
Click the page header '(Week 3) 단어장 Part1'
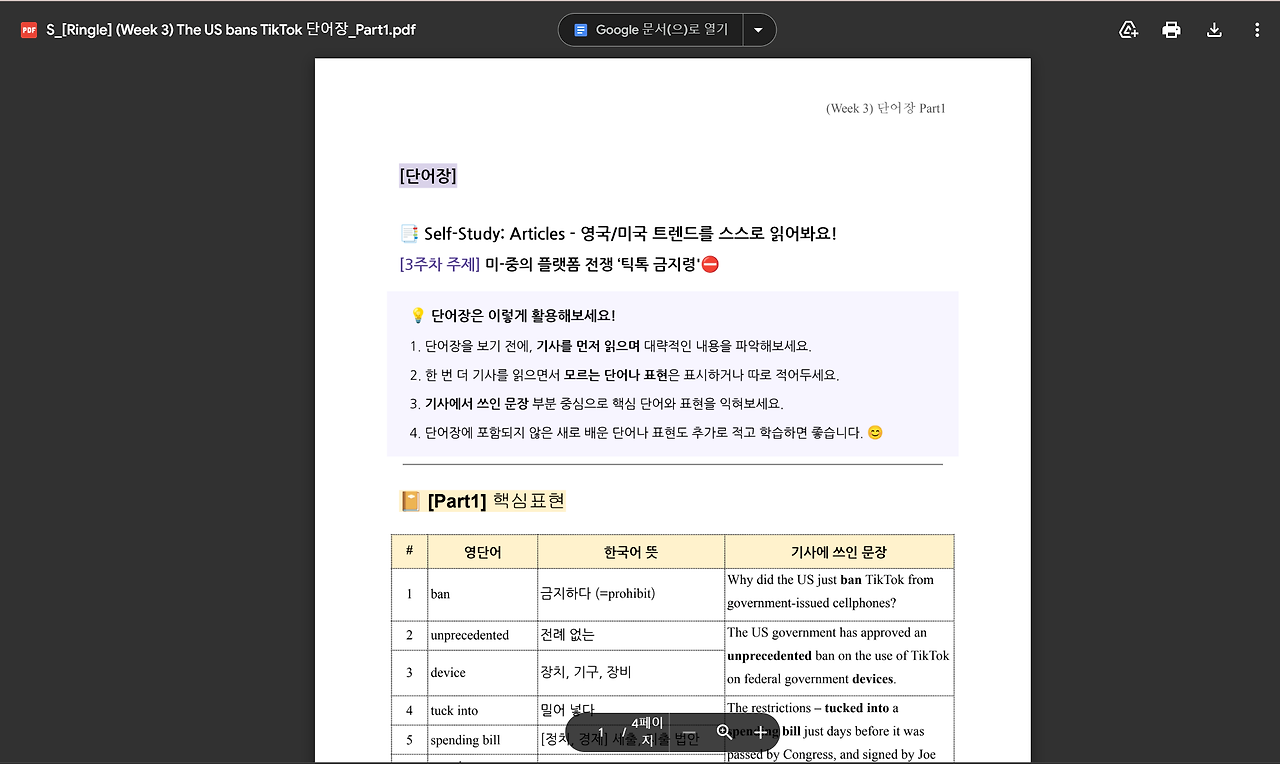pyautogui.click(x=885, y=108)
